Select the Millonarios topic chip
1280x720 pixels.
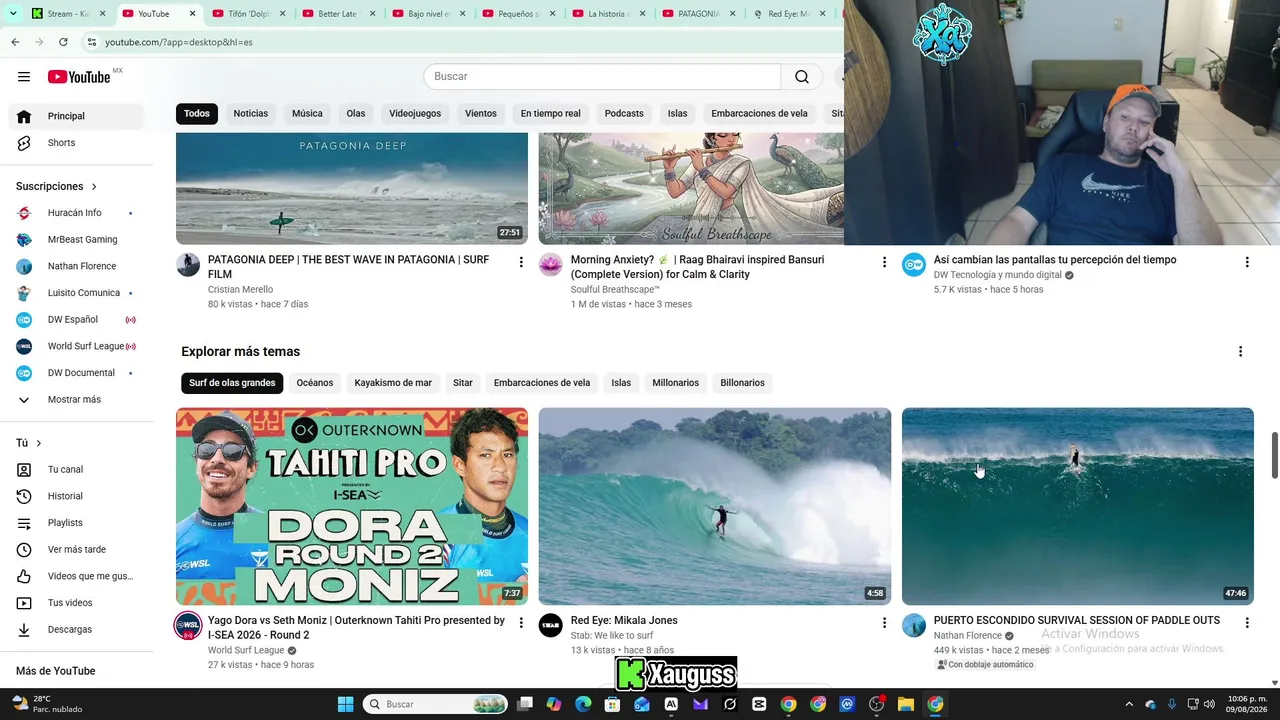point(676,383)
